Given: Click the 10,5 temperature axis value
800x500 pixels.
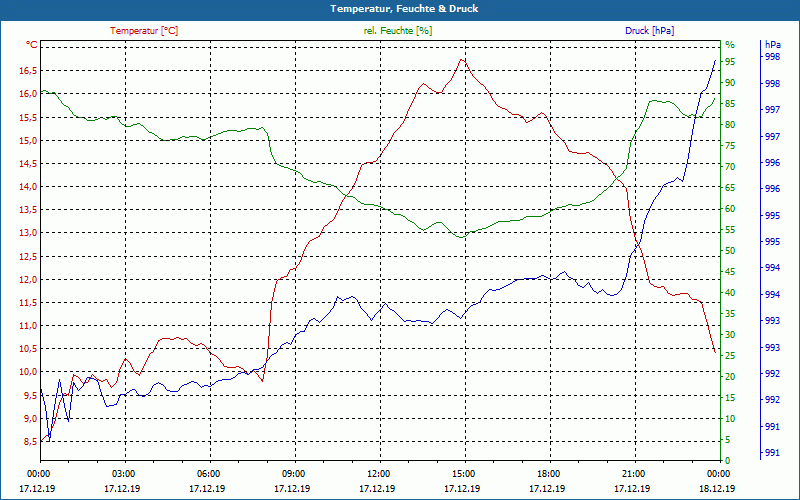Looking at the screenshot, I should tap(28, 349).
